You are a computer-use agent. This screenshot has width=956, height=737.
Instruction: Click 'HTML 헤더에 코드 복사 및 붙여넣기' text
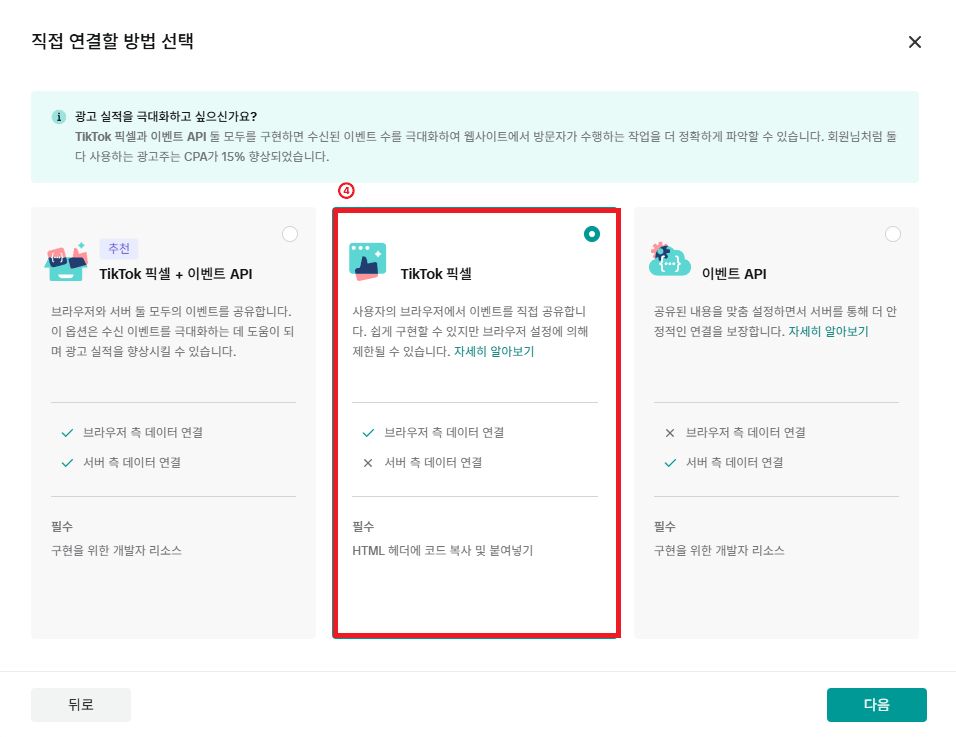coord(443,550)
